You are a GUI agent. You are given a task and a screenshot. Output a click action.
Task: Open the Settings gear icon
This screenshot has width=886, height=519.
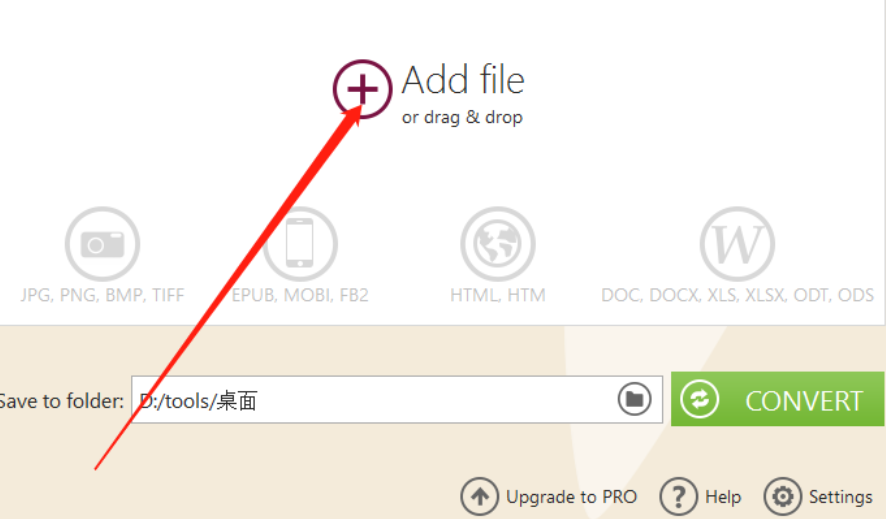(783, 496)
